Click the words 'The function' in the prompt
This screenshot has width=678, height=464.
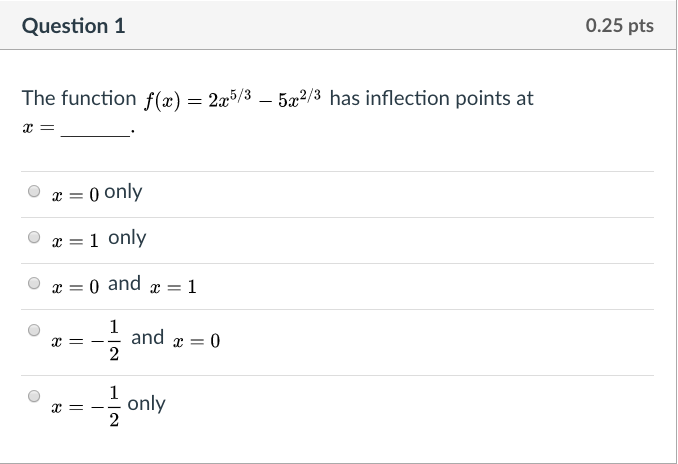click(79, 98)
